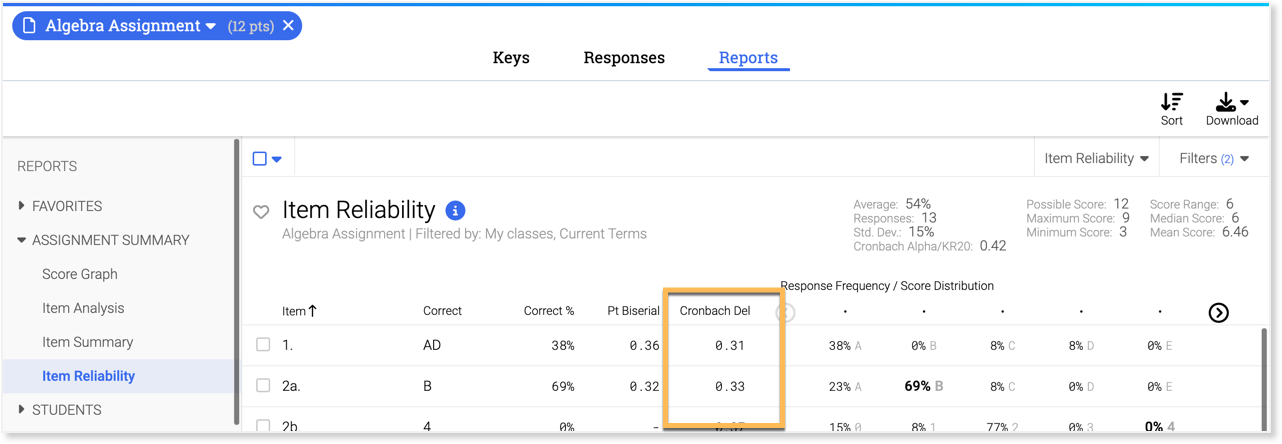Viewport: 1282px width, 444px height.
Task: Switch to the Responses tab
Action: tap(624, 58)
